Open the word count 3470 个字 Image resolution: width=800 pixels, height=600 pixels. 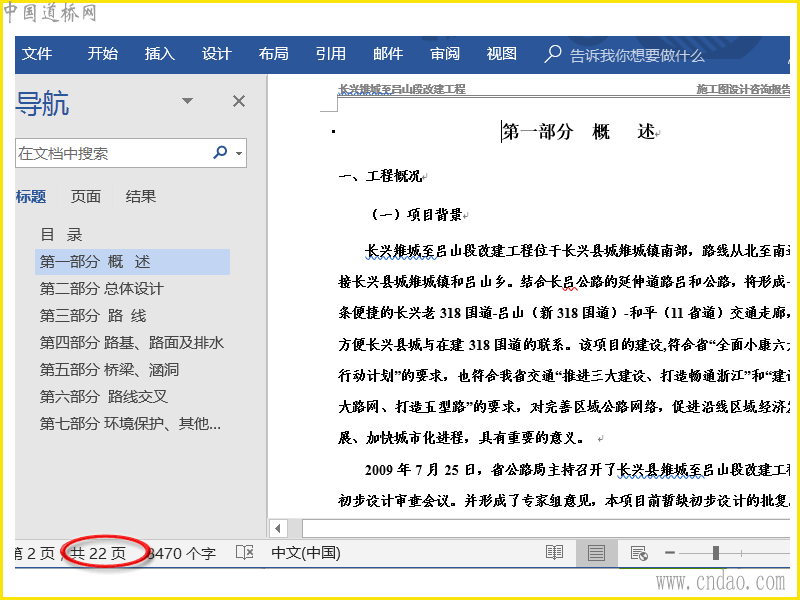pos(182,554)
